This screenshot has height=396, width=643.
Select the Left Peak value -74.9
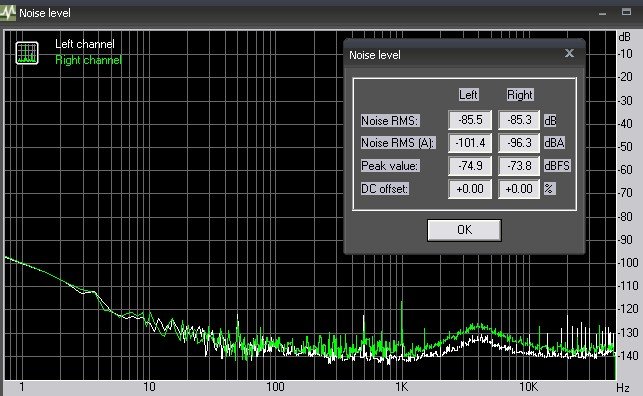470,166
